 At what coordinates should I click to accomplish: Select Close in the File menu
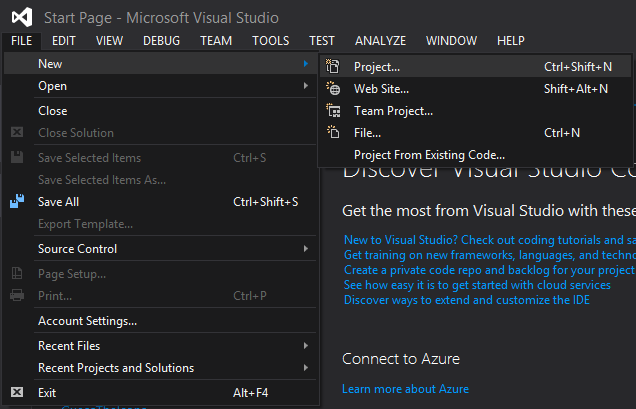pyautogui.click(x=160, y=110)
